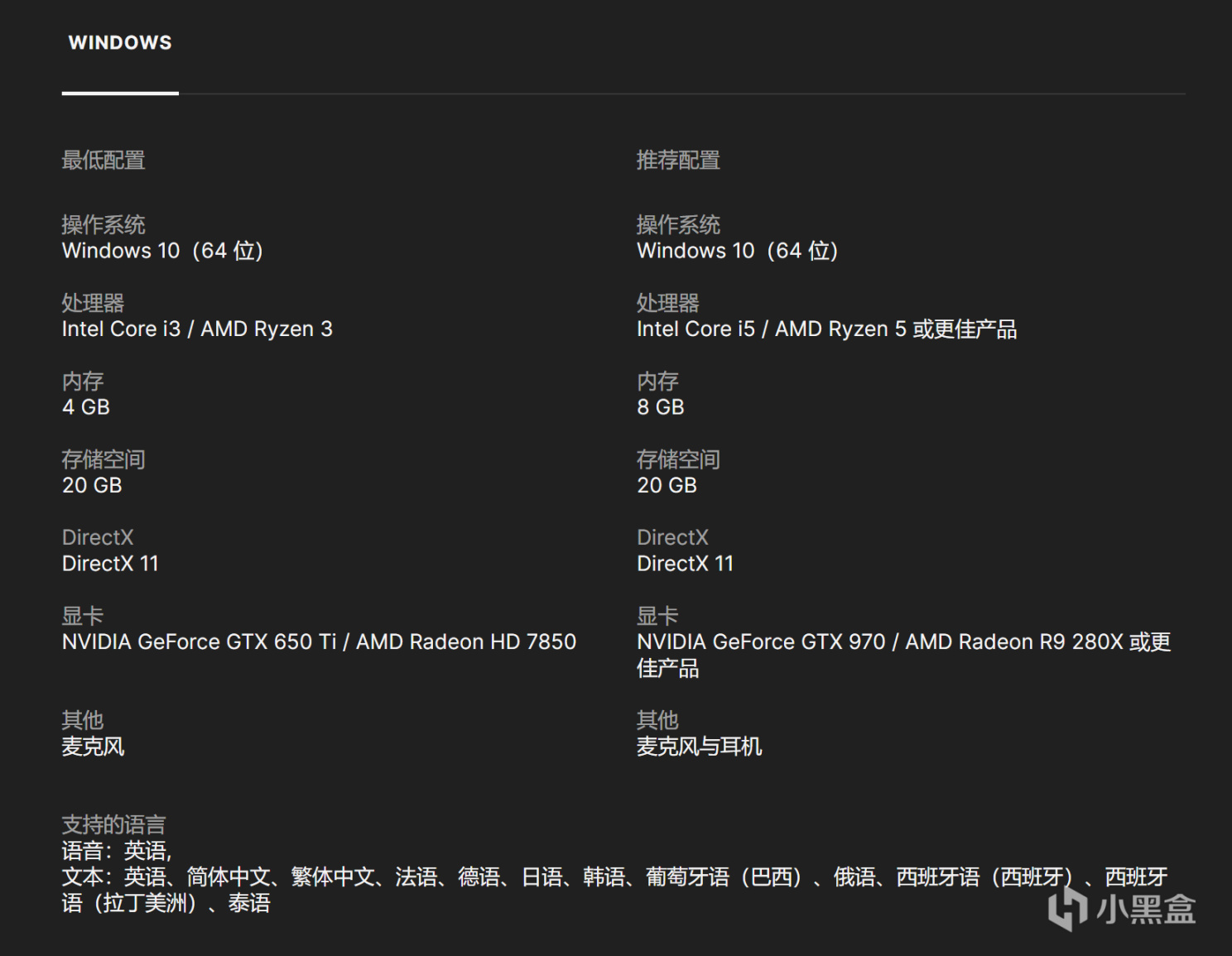
Task: Click the 8 GB memory value
Action: (661, 407)
